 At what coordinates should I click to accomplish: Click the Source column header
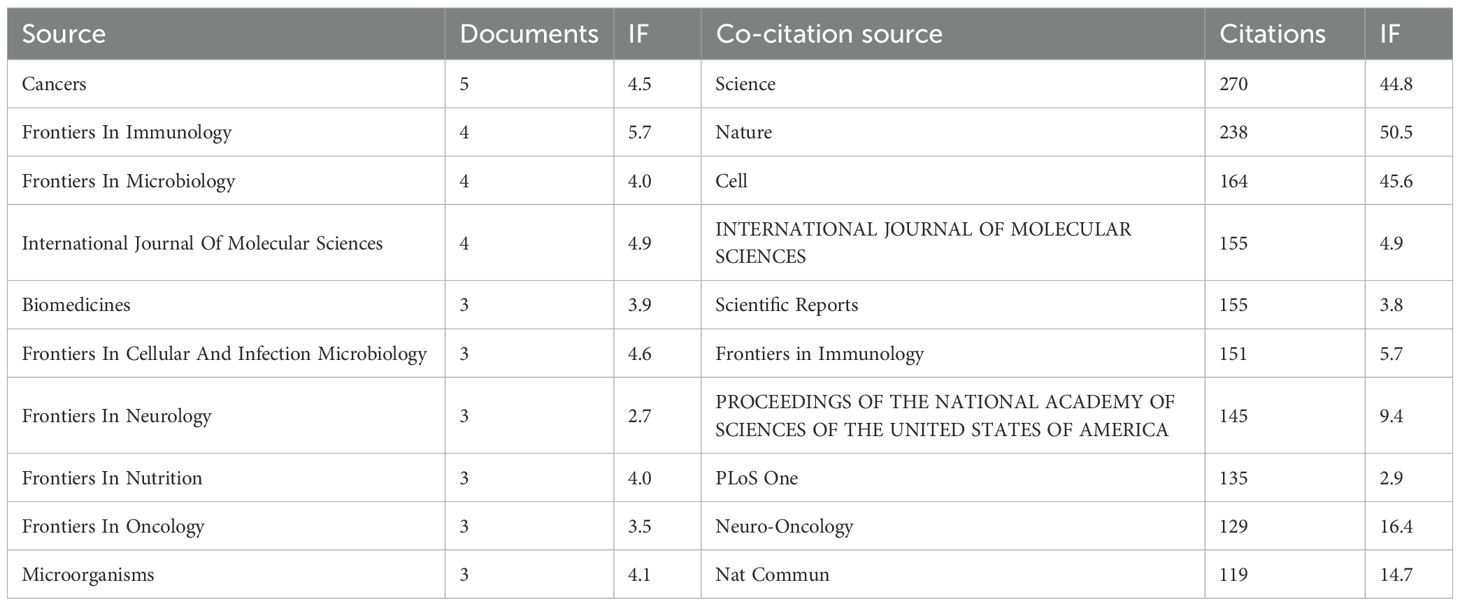[64, 34]
